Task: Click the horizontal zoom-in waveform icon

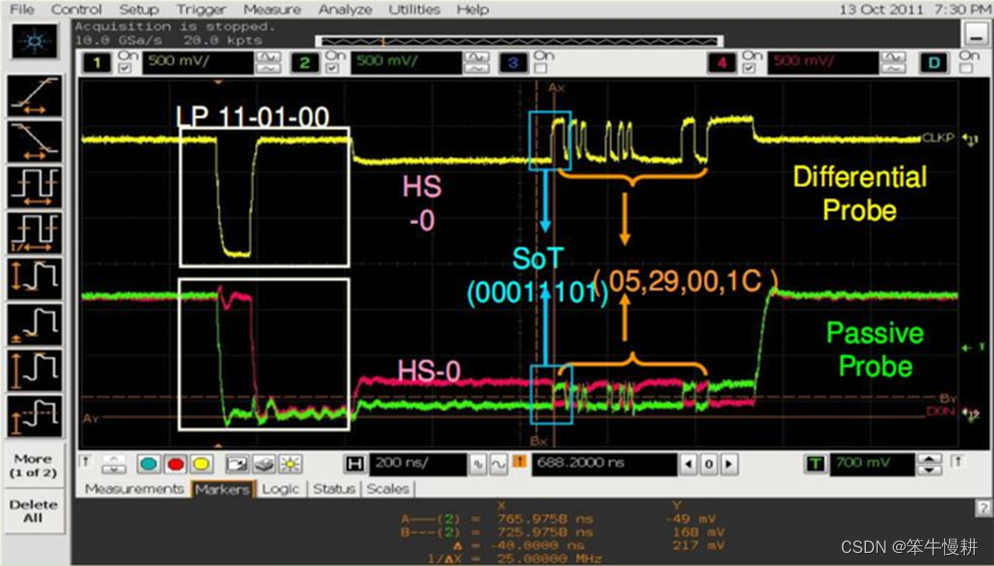Action: (x=477, y=465)
